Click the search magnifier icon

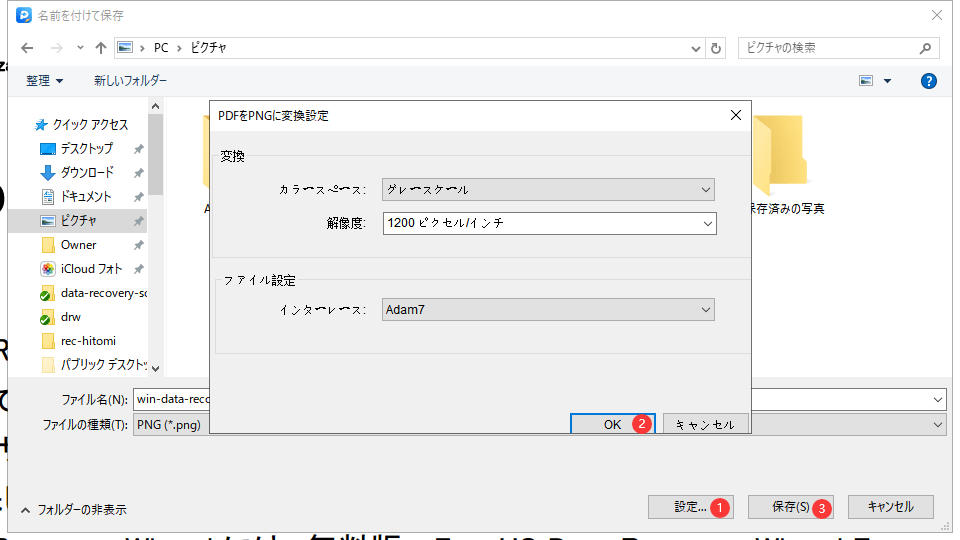click(x=926, y=48)
